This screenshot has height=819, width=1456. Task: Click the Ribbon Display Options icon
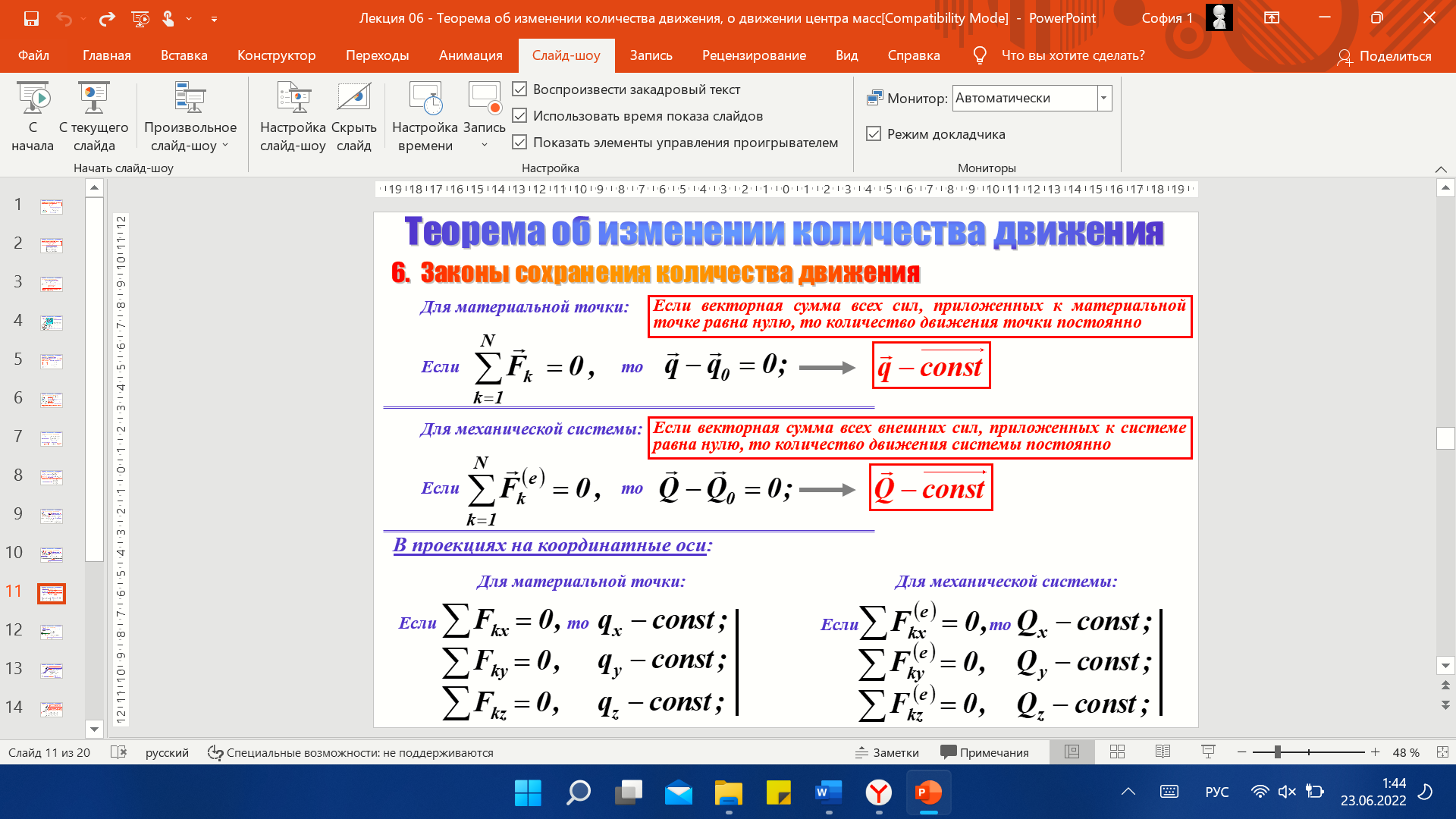[x=1272, y=18]
